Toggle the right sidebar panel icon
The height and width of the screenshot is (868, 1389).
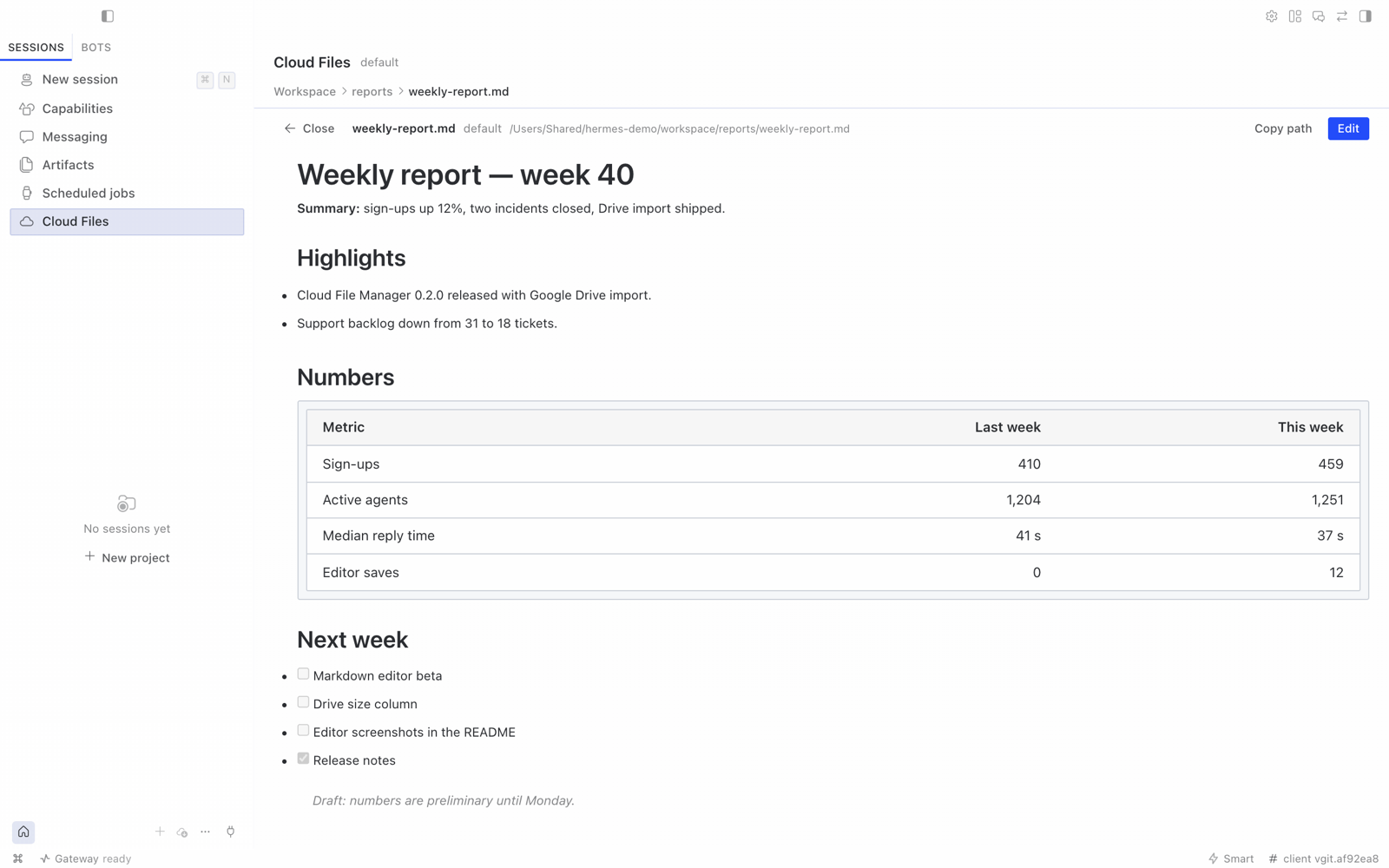coord(1365,16)
